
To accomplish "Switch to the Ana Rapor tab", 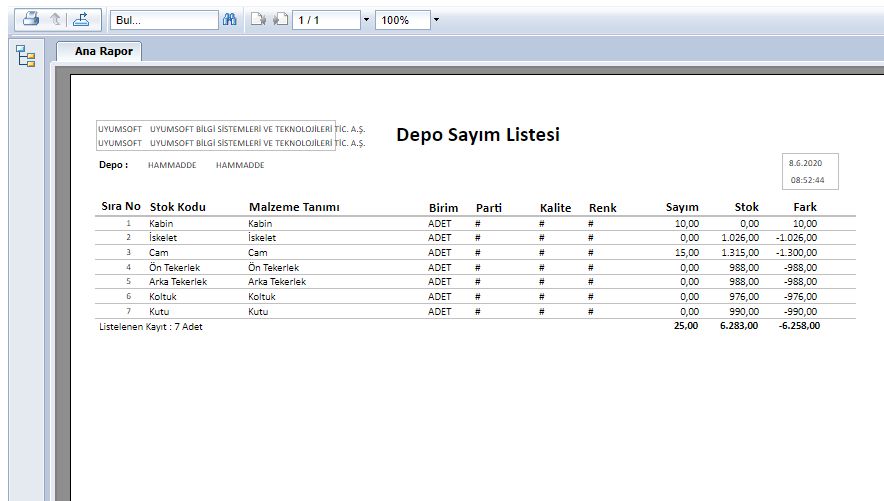I will (101, 51).
